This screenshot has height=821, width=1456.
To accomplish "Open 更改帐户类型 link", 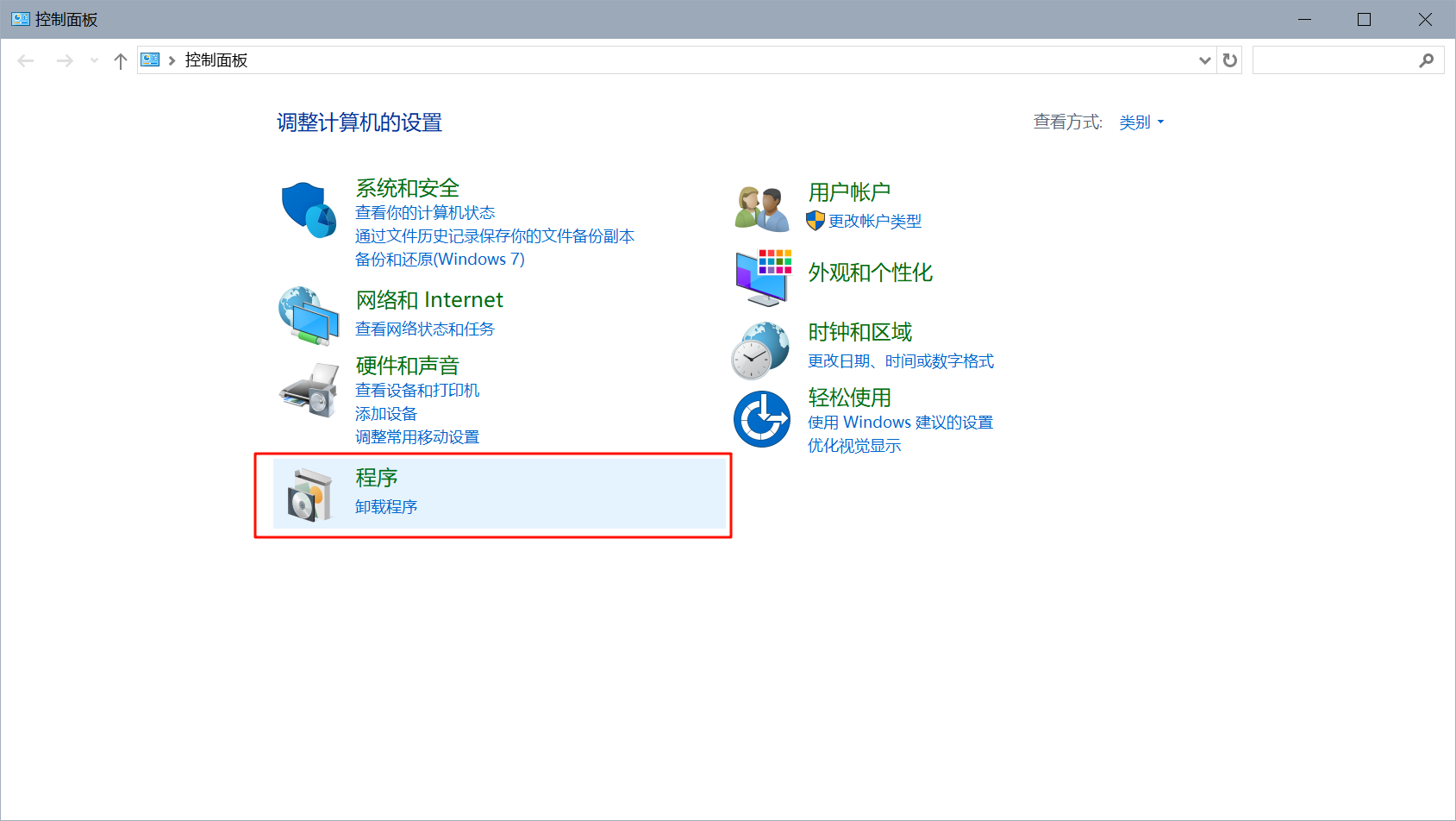I will [874, 222].
